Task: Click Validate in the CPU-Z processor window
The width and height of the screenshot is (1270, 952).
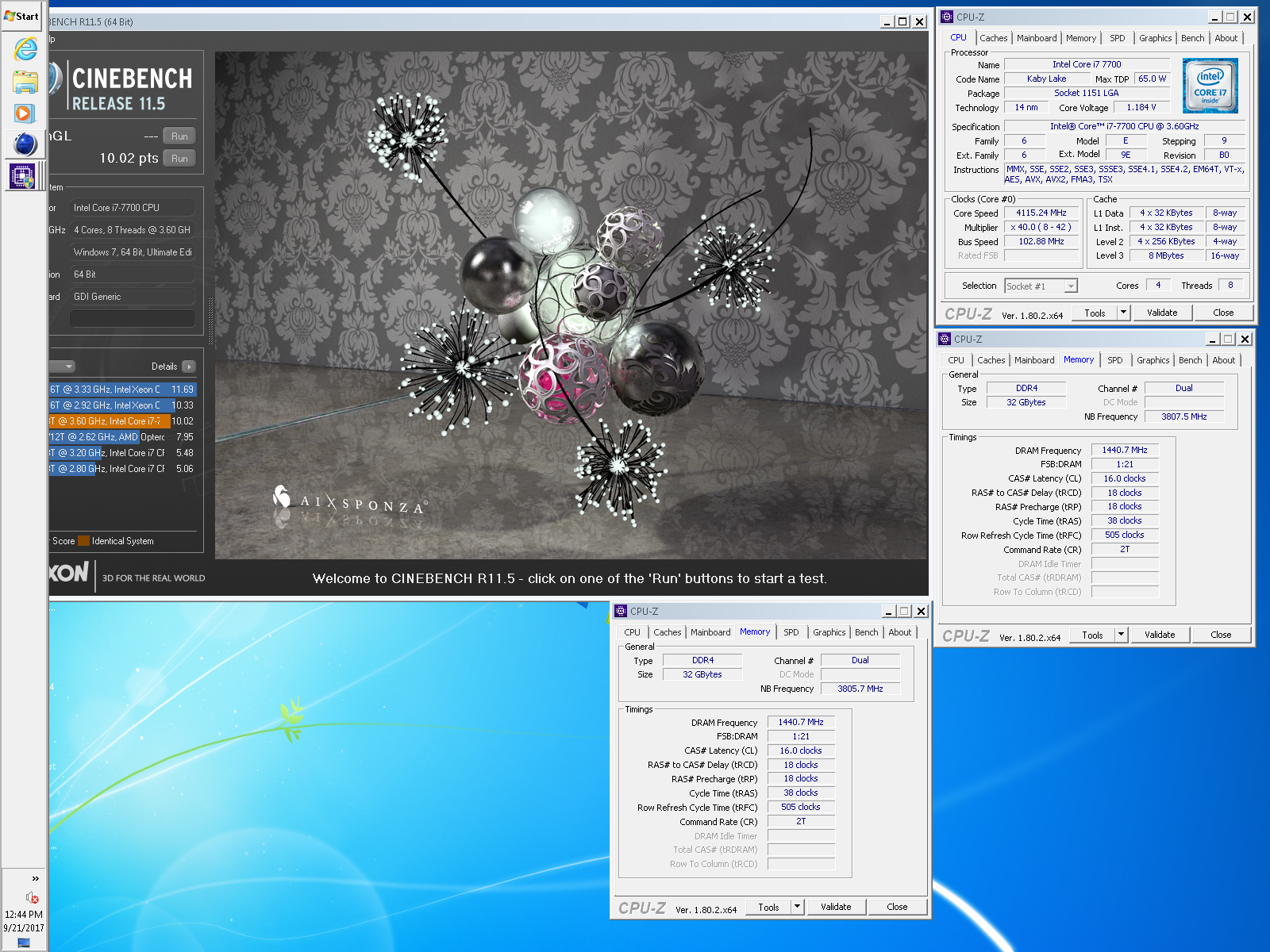Action: [1162, 313]
